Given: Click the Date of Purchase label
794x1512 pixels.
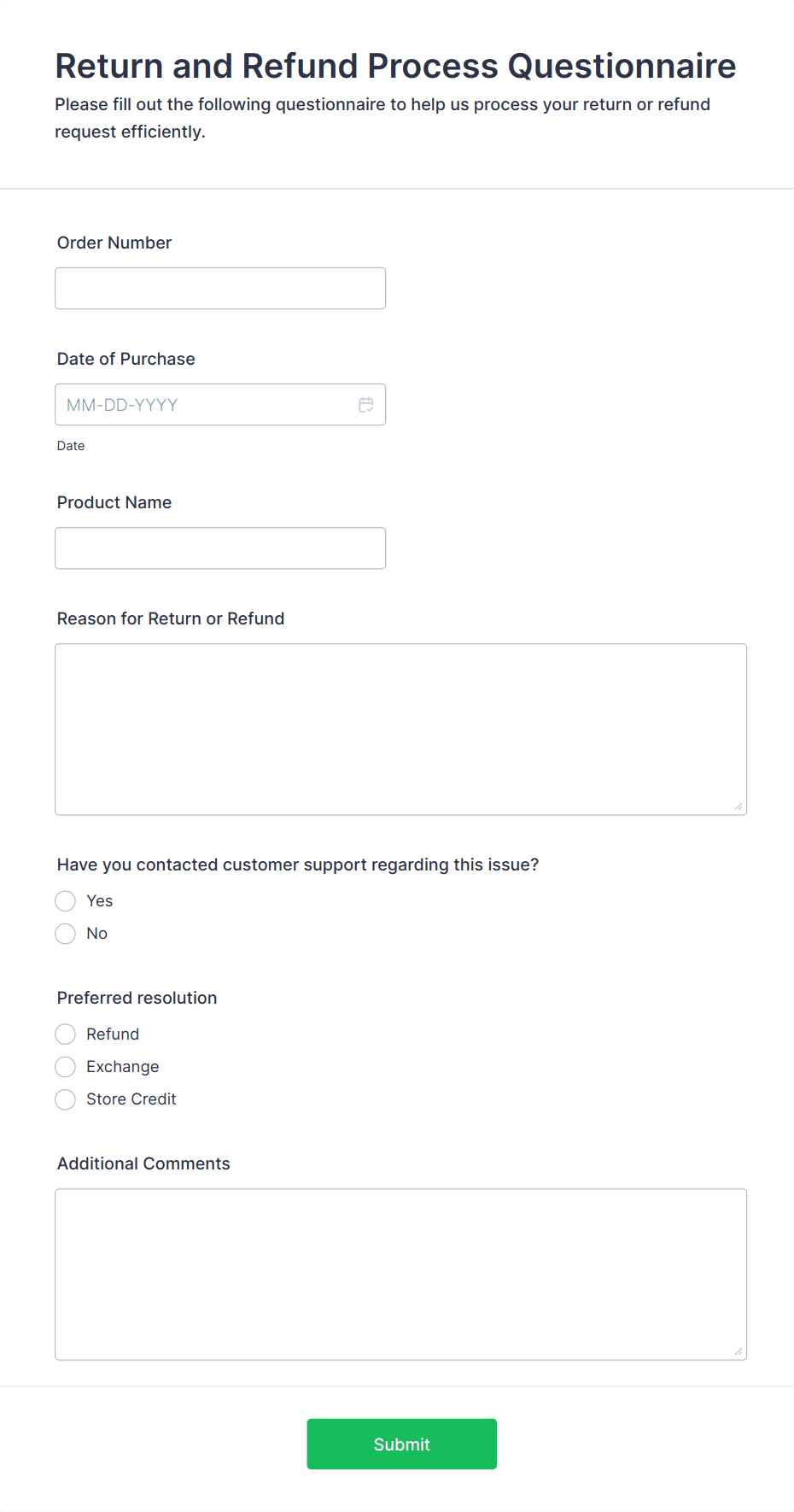Looking at the screenshot, I should point(126,359).
